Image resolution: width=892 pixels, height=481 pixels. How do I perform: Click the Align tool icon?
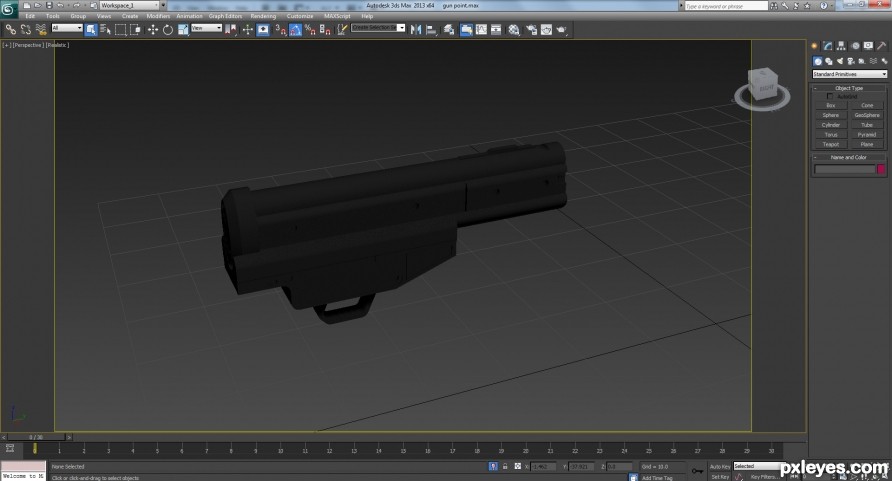pos(431,30)
